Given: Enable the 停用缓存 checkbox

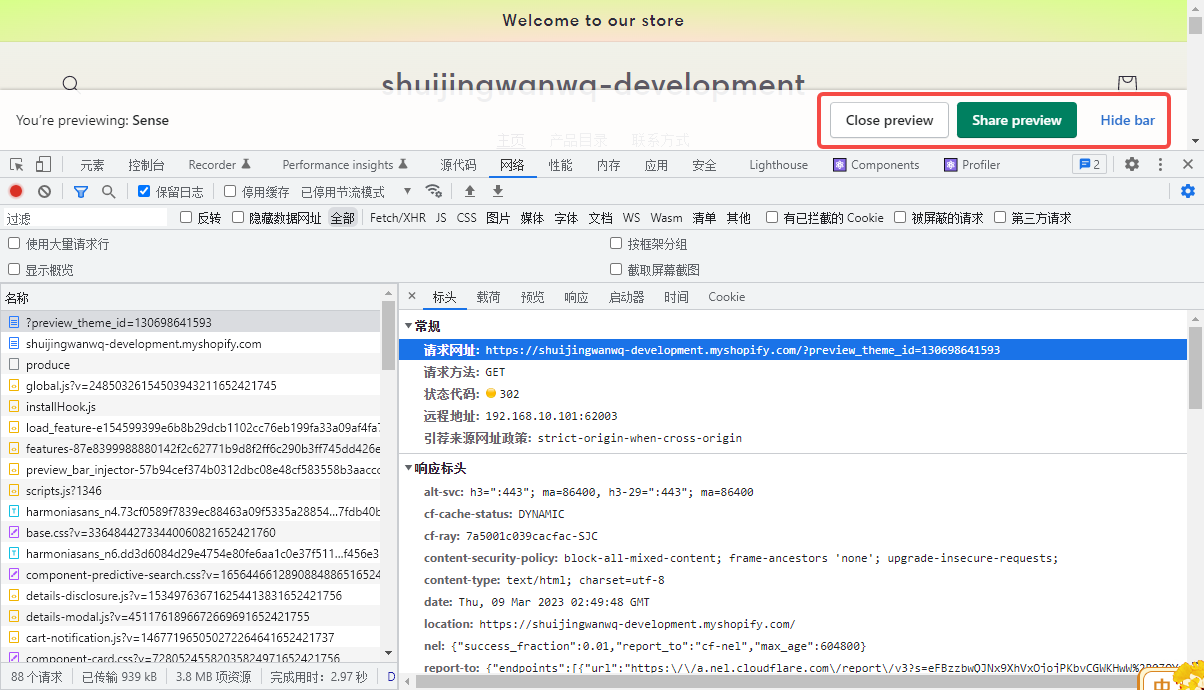Looking at the screenshot, I should click(230, 191).
